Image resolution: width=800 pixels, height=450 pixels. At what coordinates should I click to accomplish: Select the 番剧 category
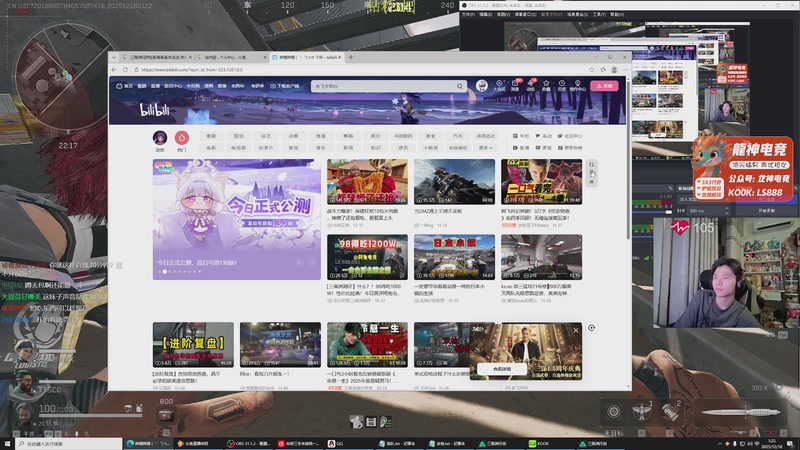211,136
